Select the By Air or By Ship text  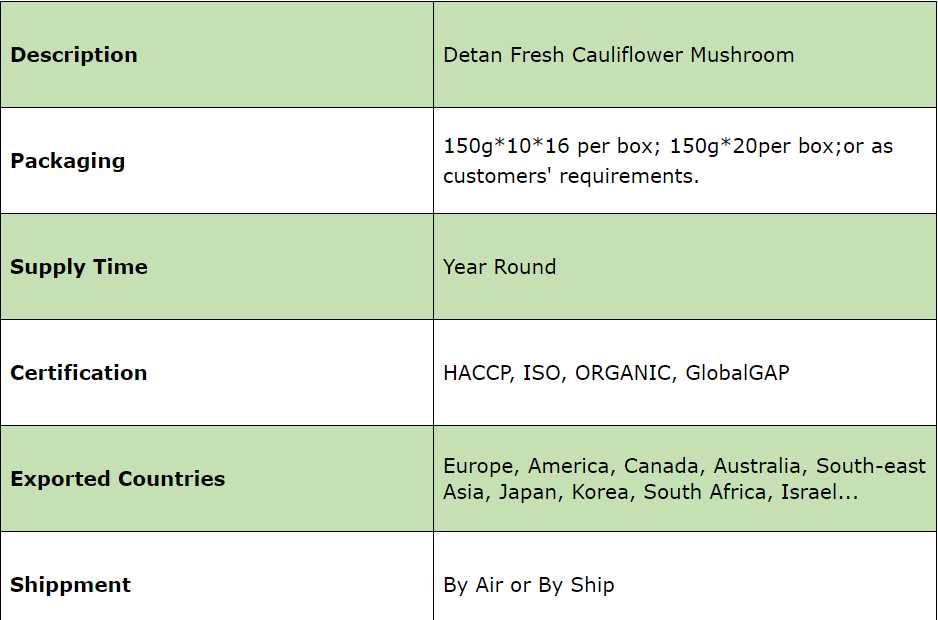point(528,585)
